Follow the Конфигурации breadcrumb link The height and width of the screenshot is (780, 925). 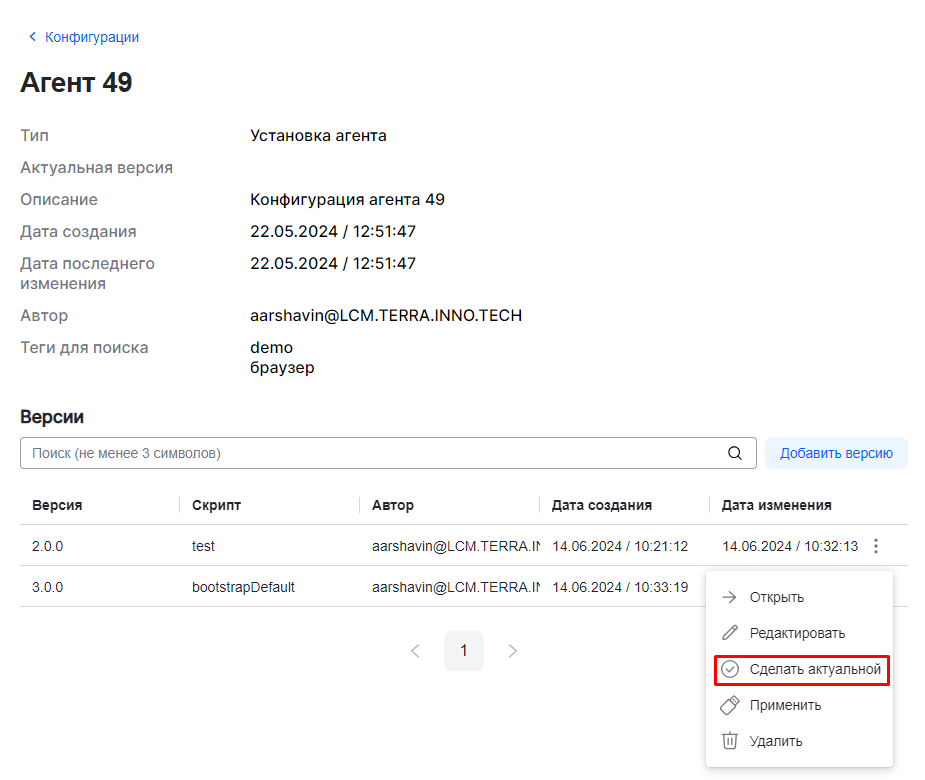pyautogui.click(x=92, y=37)
